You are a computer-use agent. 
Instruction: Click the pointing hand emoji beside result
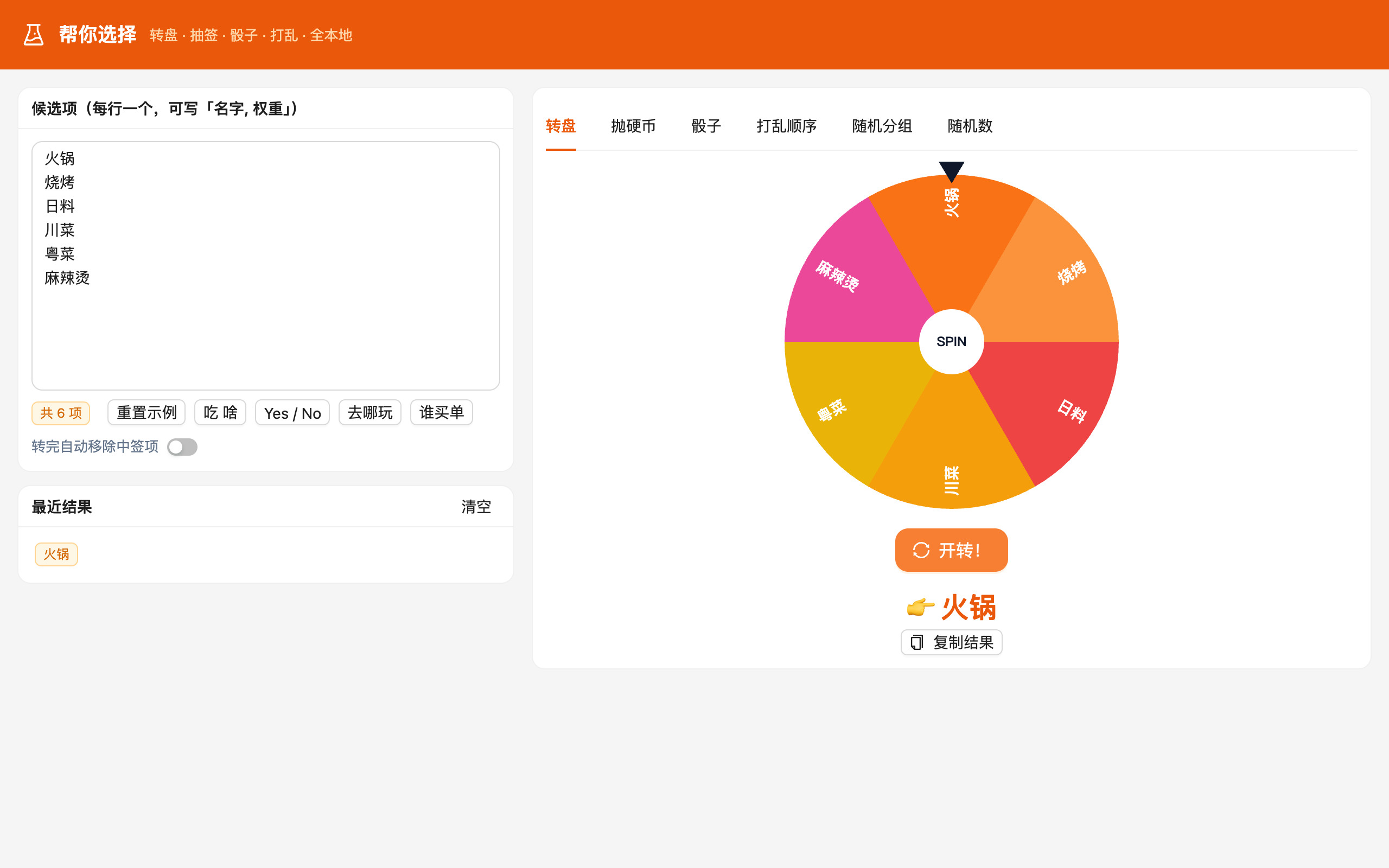coord(920,607)
